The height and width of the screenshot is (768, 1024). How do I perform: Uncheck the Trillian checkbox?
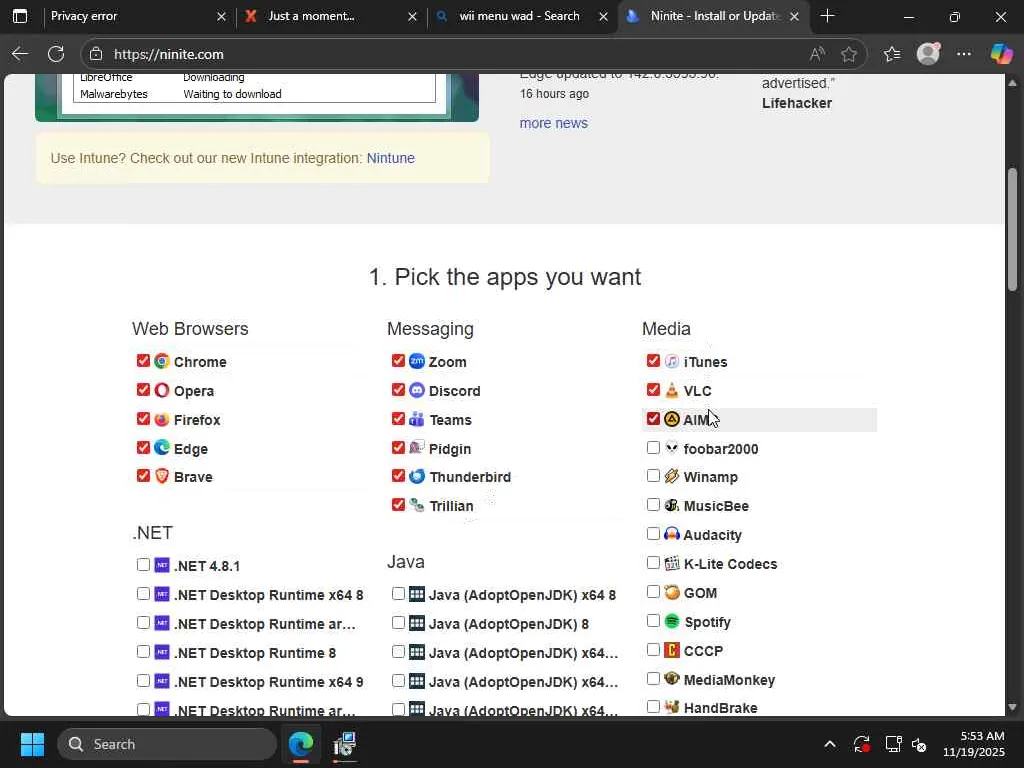pos(398,504)
